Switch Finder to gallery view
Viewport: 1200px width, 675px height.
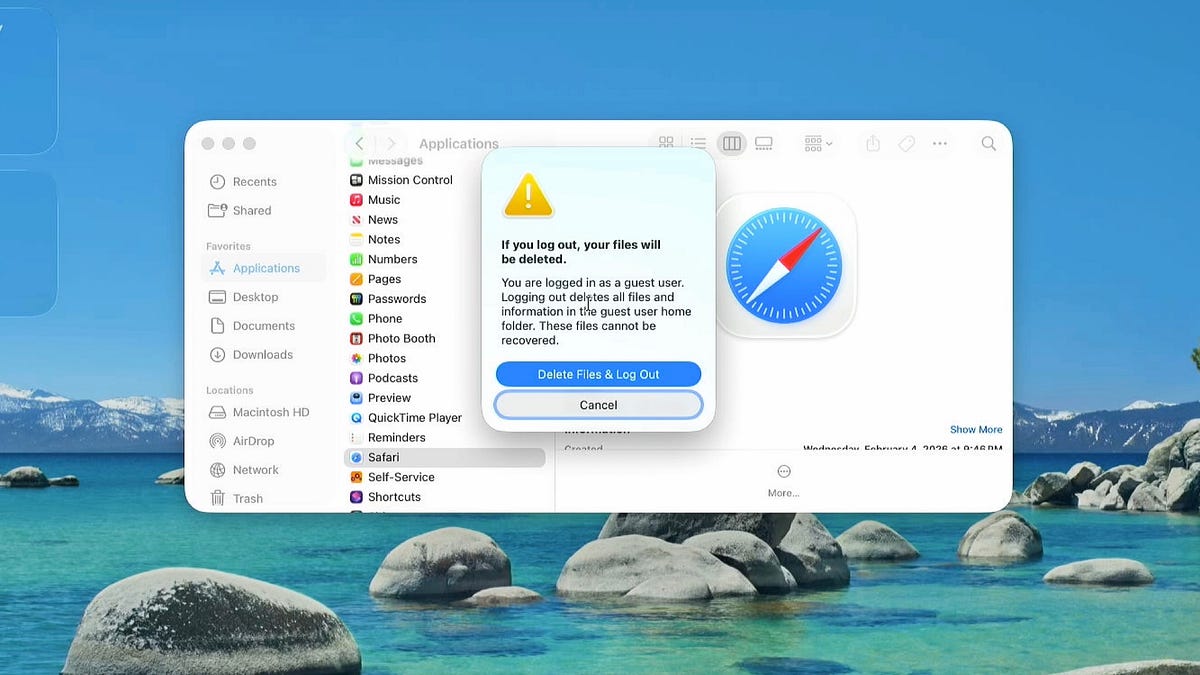point(764,144)
